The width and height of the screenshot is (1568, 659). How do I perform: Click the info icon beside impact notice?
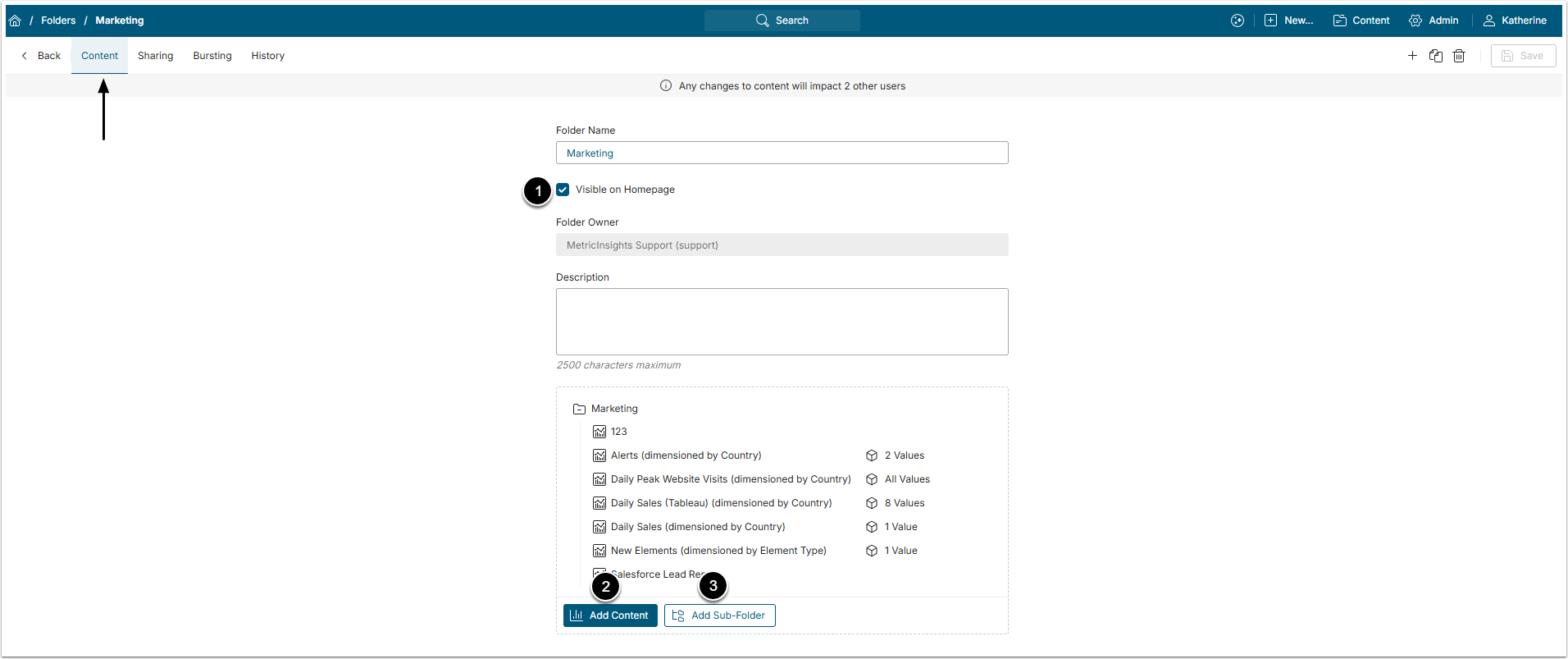(x=666, y=86)
